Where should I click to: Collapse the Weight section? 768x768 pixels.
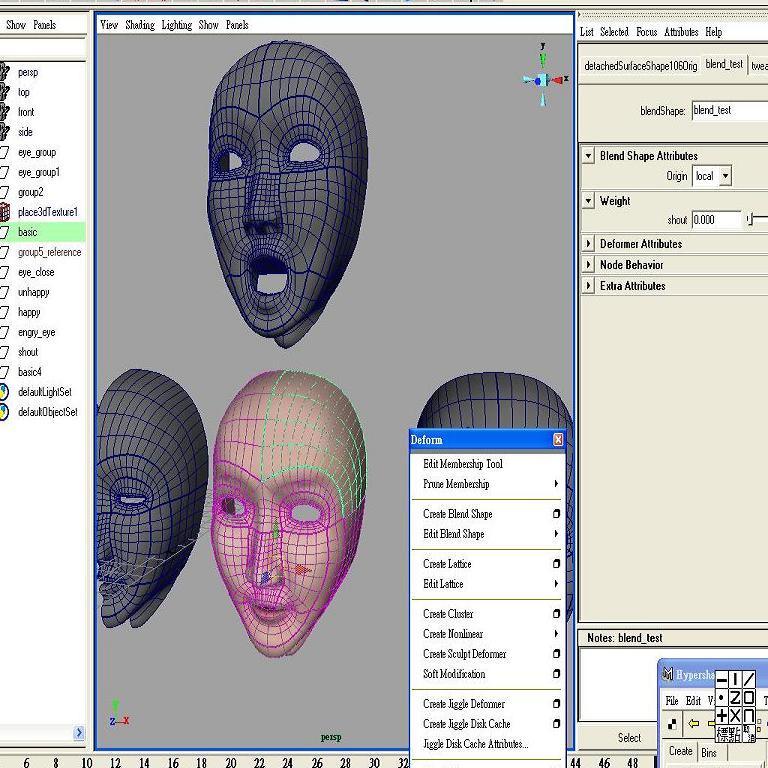pyautogui.click(x=588, y=200)
